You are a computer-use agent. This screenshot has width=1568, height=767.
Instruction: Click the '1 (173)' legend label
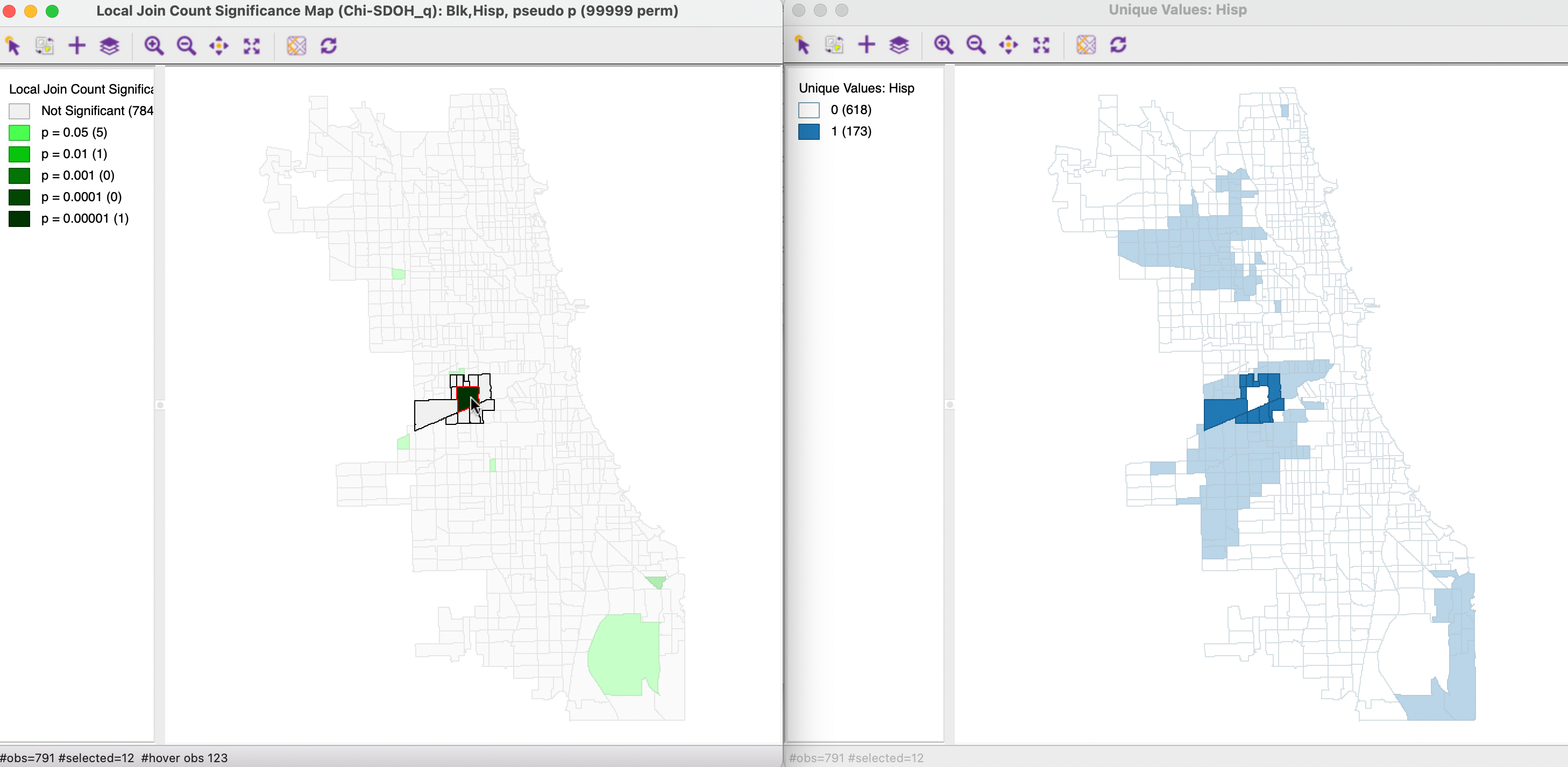[x=851, y=131]
